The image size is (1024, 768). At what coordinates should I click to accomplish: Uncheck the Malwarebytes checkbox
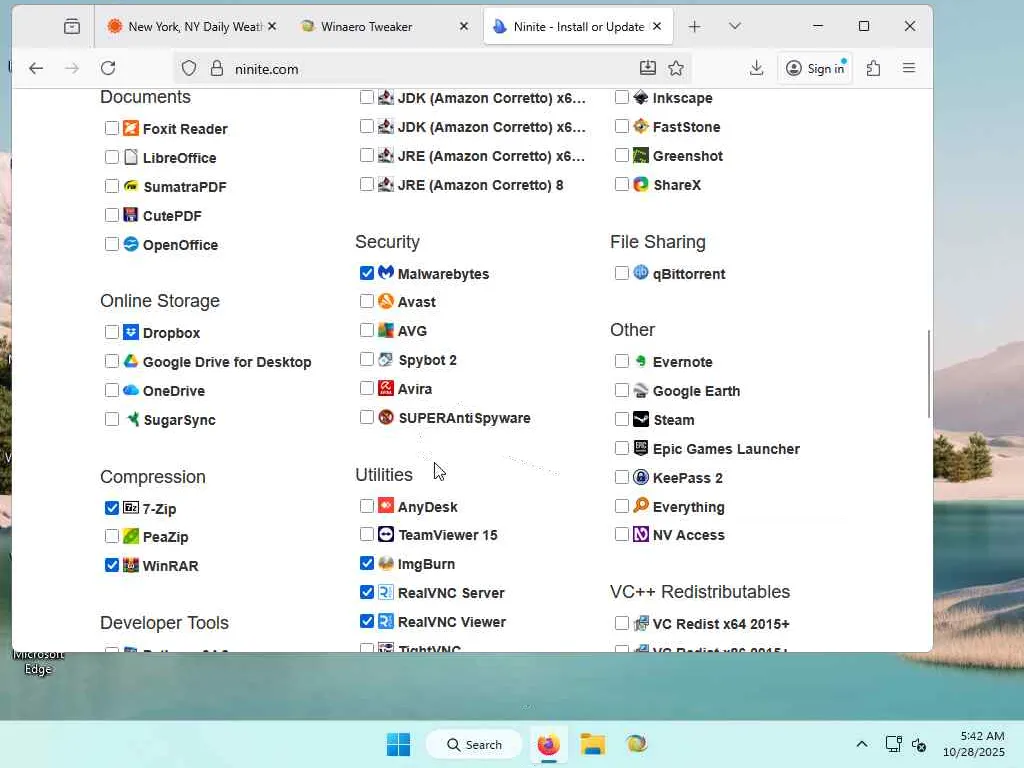pos(366,272)
